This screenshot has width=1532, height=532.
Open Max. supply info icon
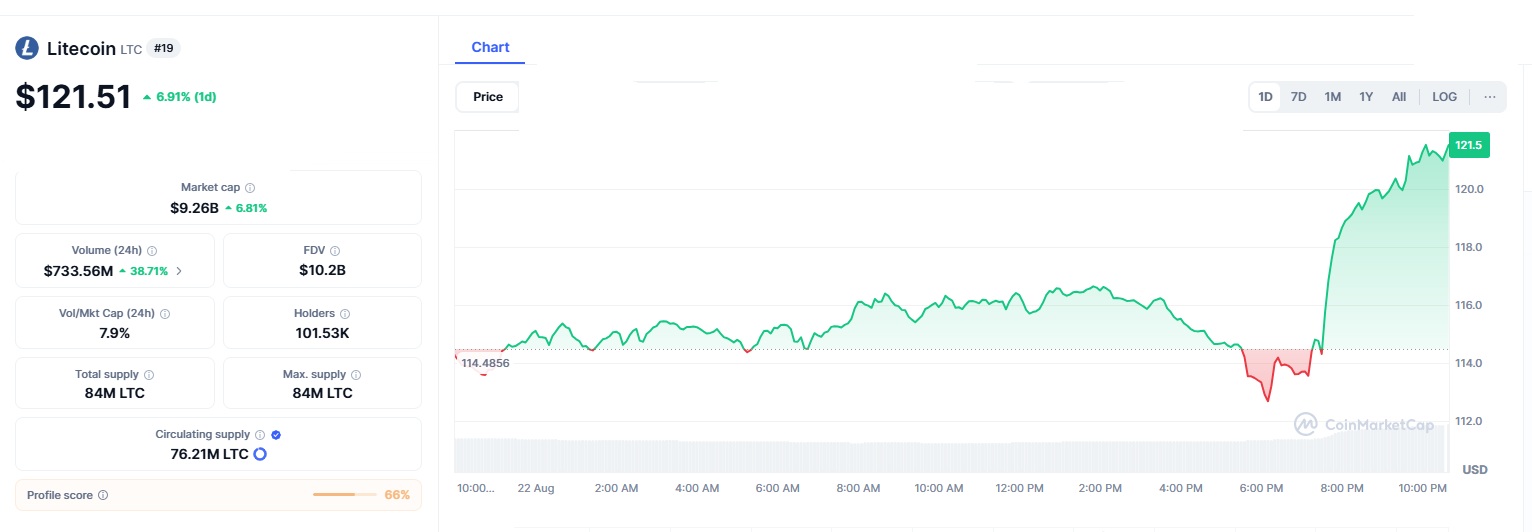click(x=356, y=375)
